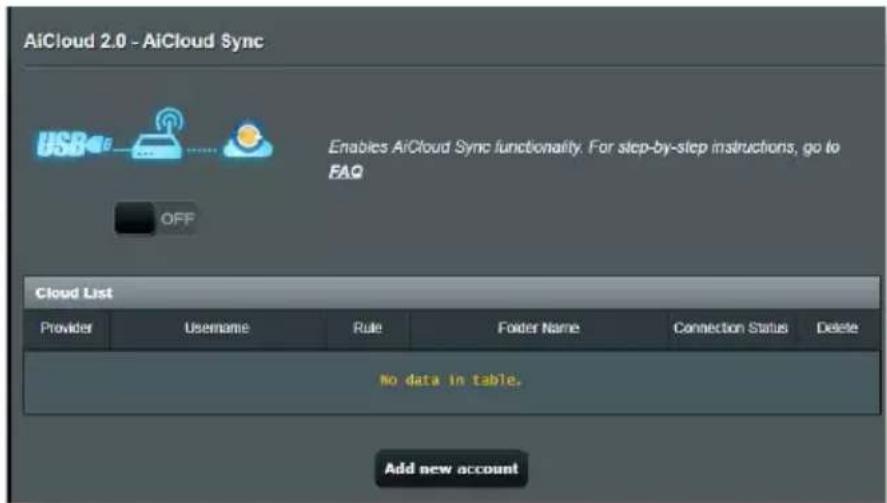Click the Cloud List section title
This screenshot has width=887, height=503.
(74, 293)
